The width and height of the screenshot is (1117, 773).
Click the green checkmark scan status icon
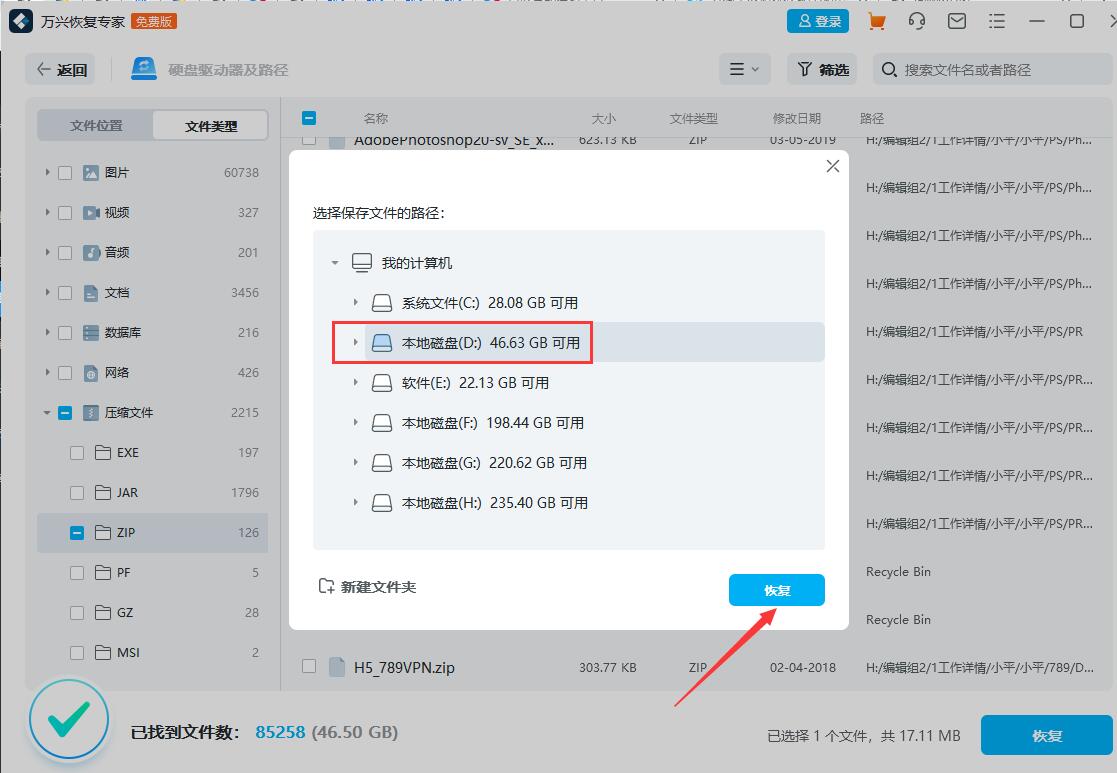coord(68,719)
